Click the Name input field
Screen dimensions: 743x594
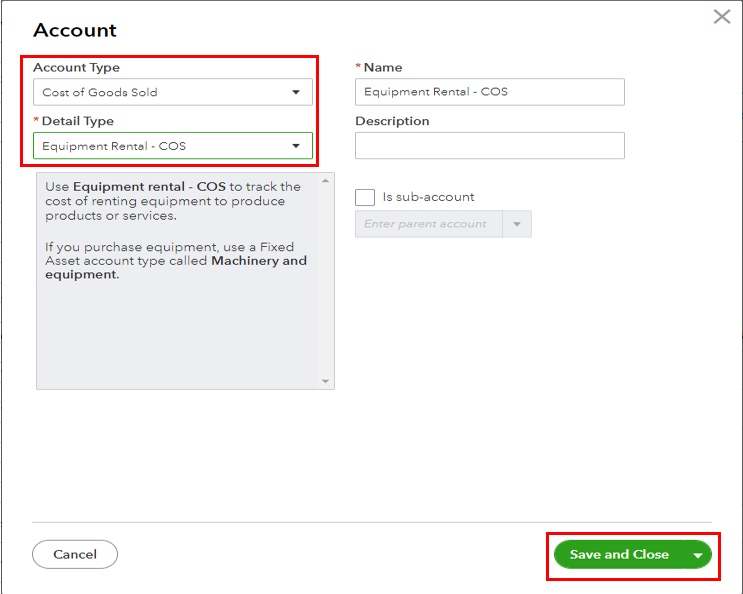point(489,92)
